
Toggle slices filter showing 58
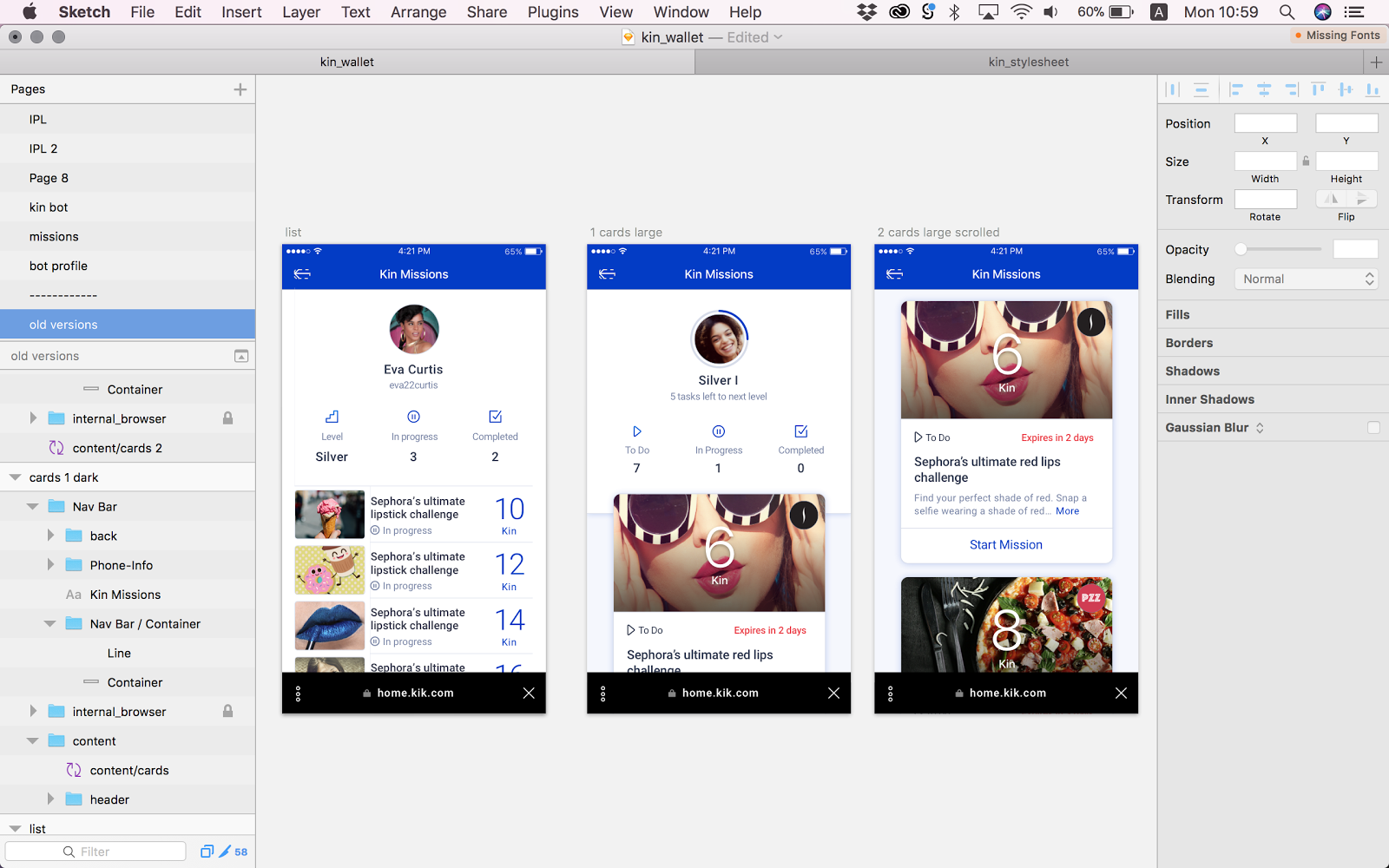point(234,852)
